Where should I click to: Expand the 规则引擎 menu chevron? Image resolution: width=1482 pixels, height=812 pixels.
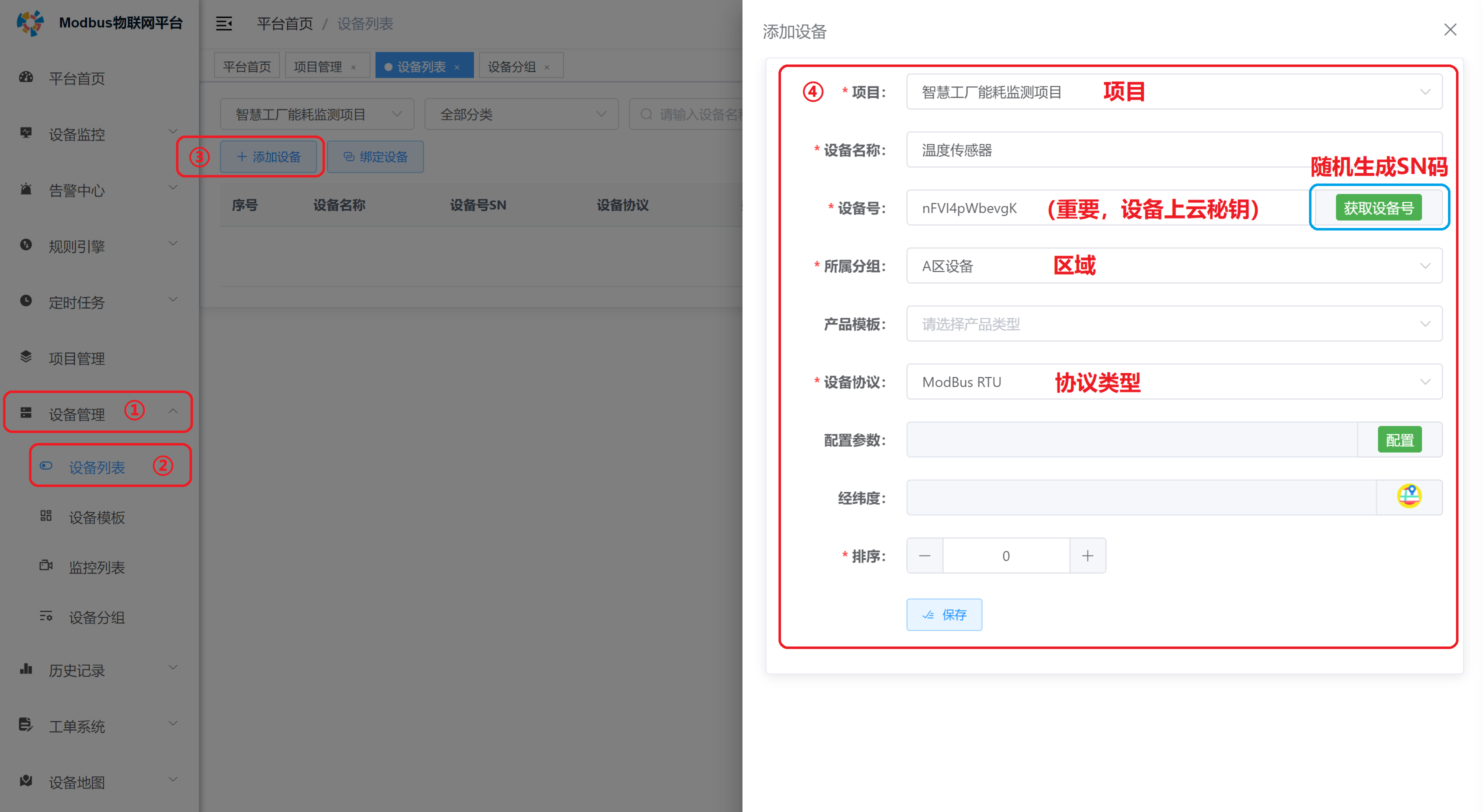point(172,243)
